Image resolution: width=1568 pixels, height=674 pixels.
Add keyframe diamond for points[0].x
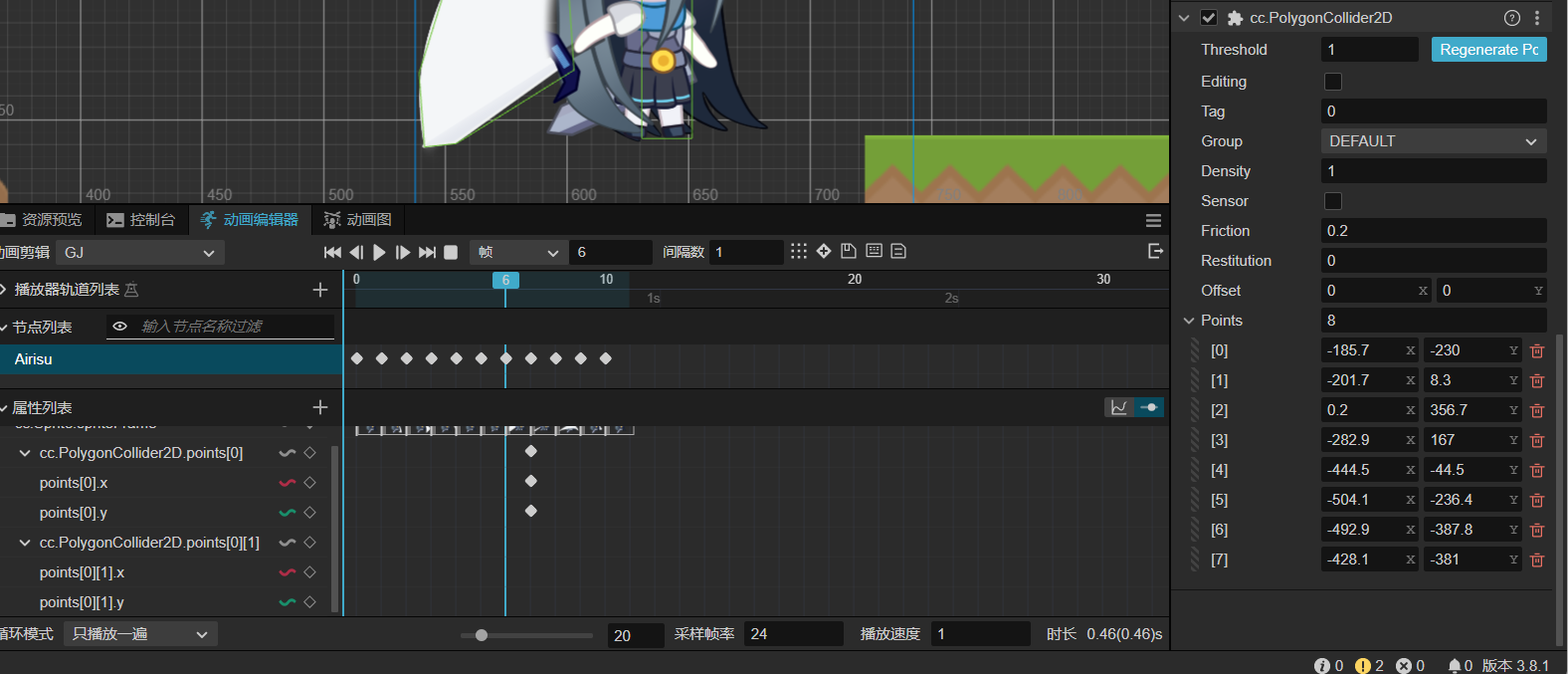pyautogui.click(x=310, y=483)
